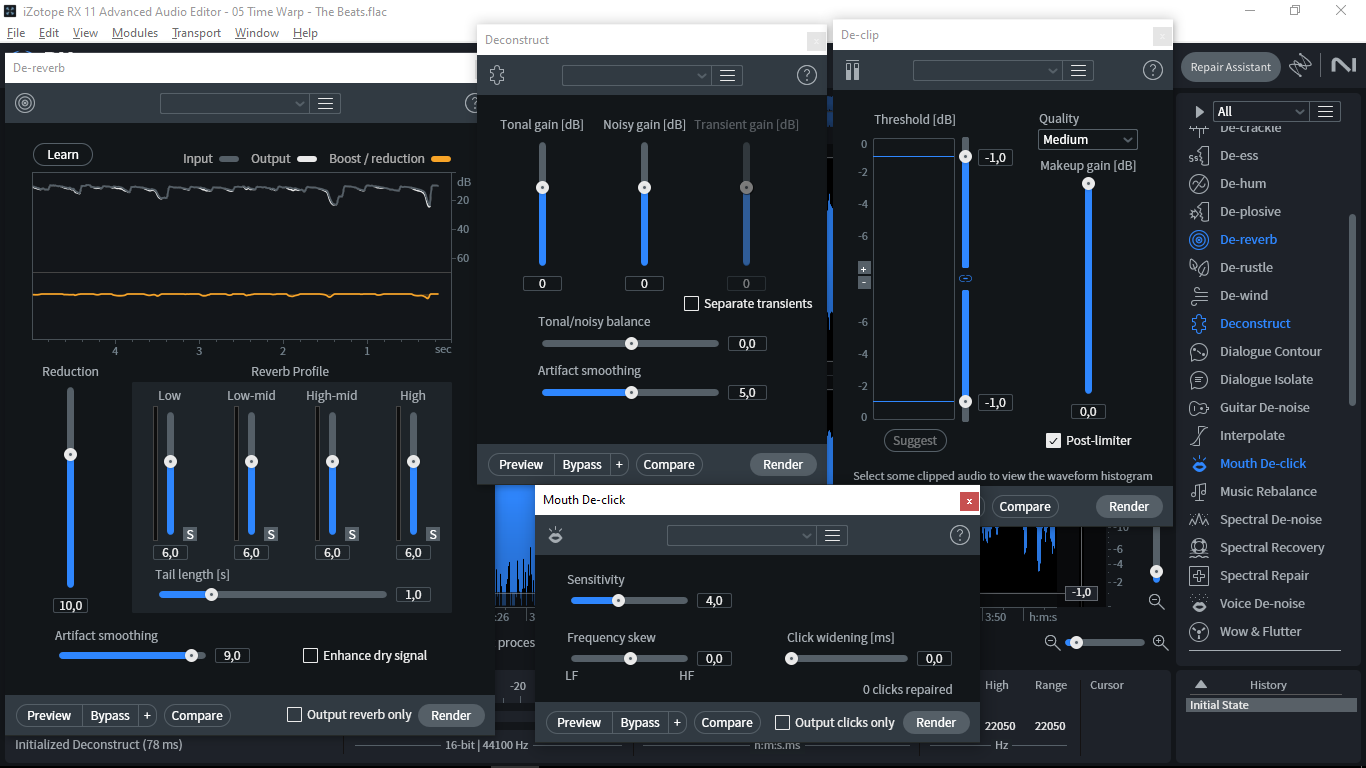Open the Modules menu
1366x768 pixels.
(x=135, y=33)
